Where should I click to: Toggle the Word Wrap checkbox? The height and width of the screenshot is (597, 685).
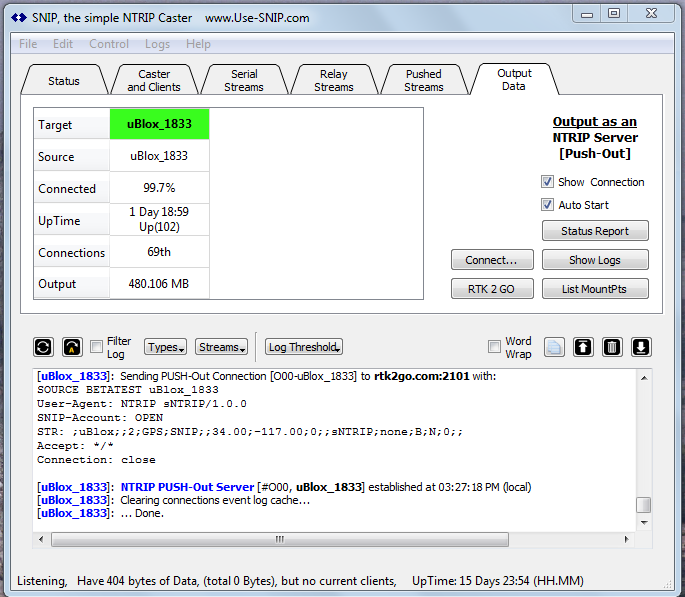pyautogui.click(x=494, y=347)
